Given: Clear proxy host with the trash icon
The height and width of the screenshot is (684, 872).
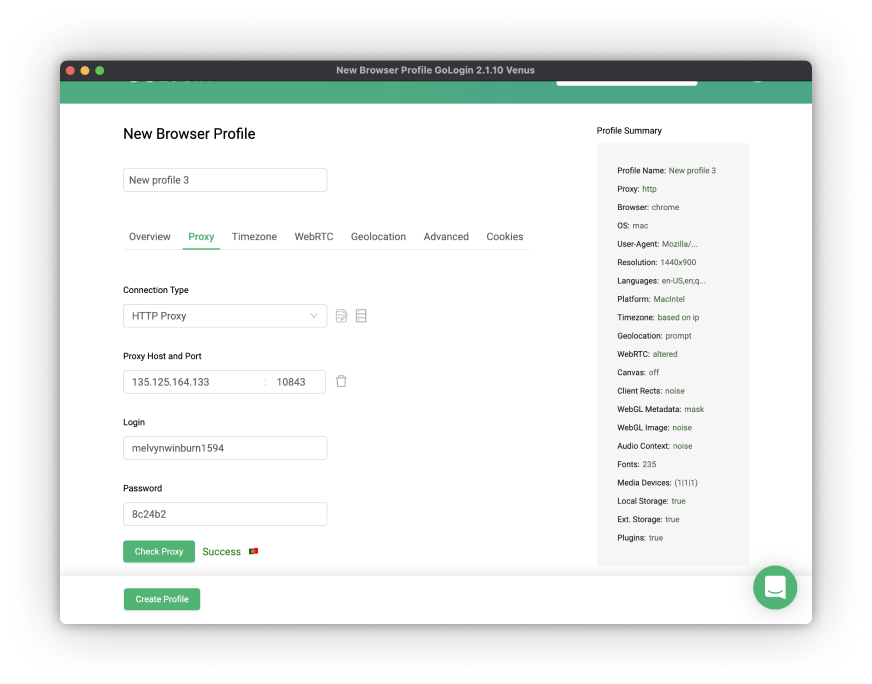Looking at the screenshot, I should (341, 381).
